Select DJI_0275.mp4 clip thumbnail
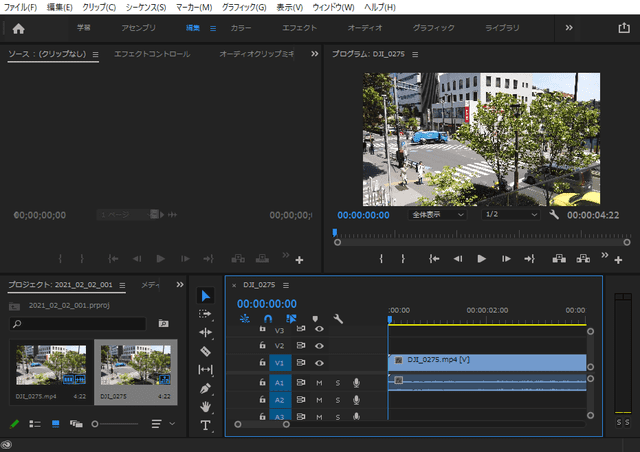Viewport: 640px width, 452px height. [51, 365]
